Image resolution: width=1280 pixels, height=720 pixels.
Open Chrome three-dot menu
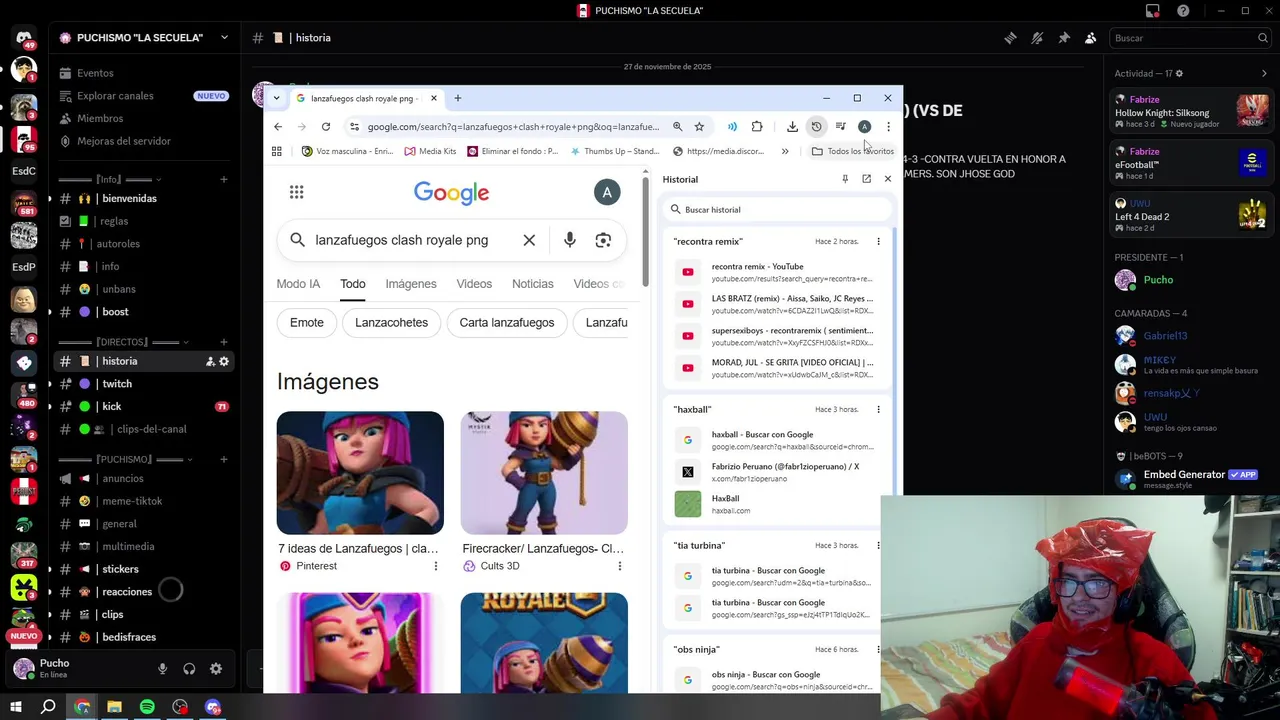pyautogui.click(x=888, y=127)
